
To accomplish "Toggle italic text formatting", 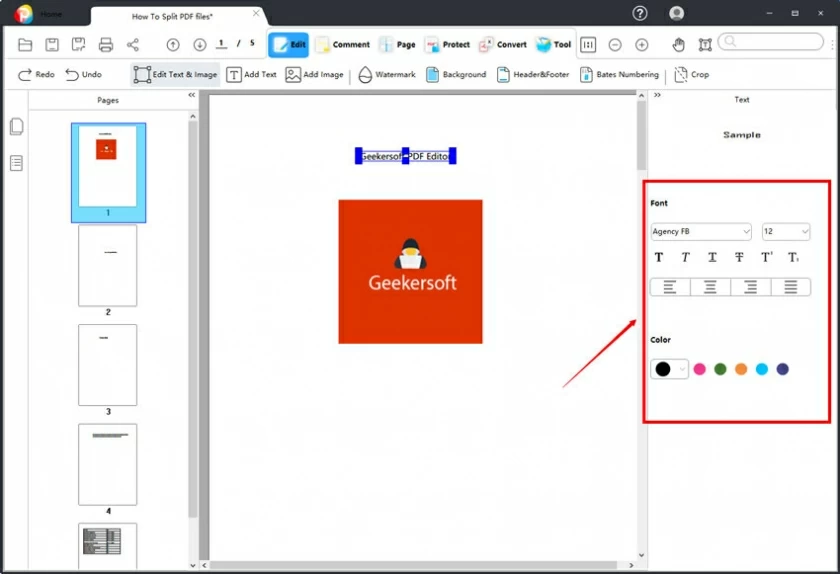I will tap(686, 257).
